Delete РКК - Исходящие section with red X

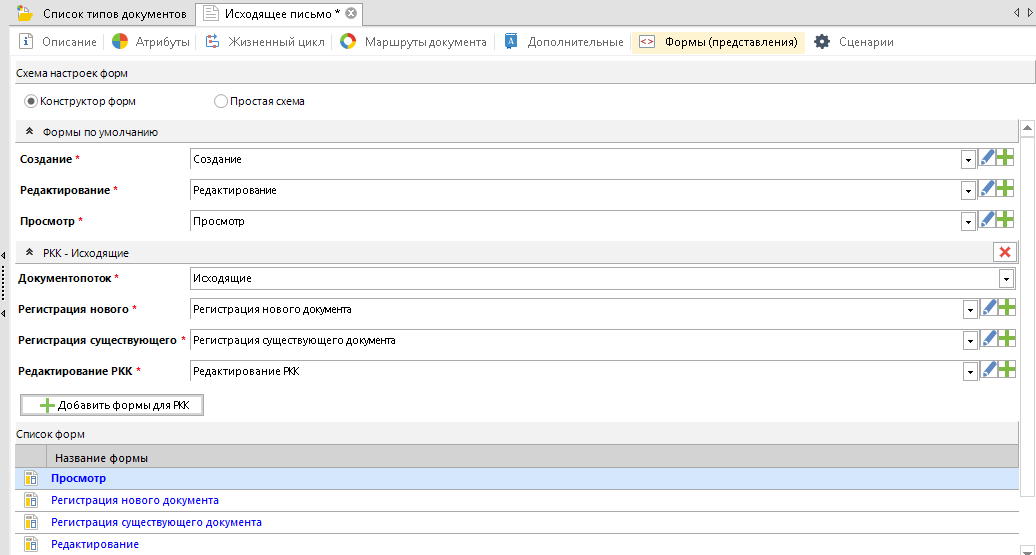[x=1004, y=253]
